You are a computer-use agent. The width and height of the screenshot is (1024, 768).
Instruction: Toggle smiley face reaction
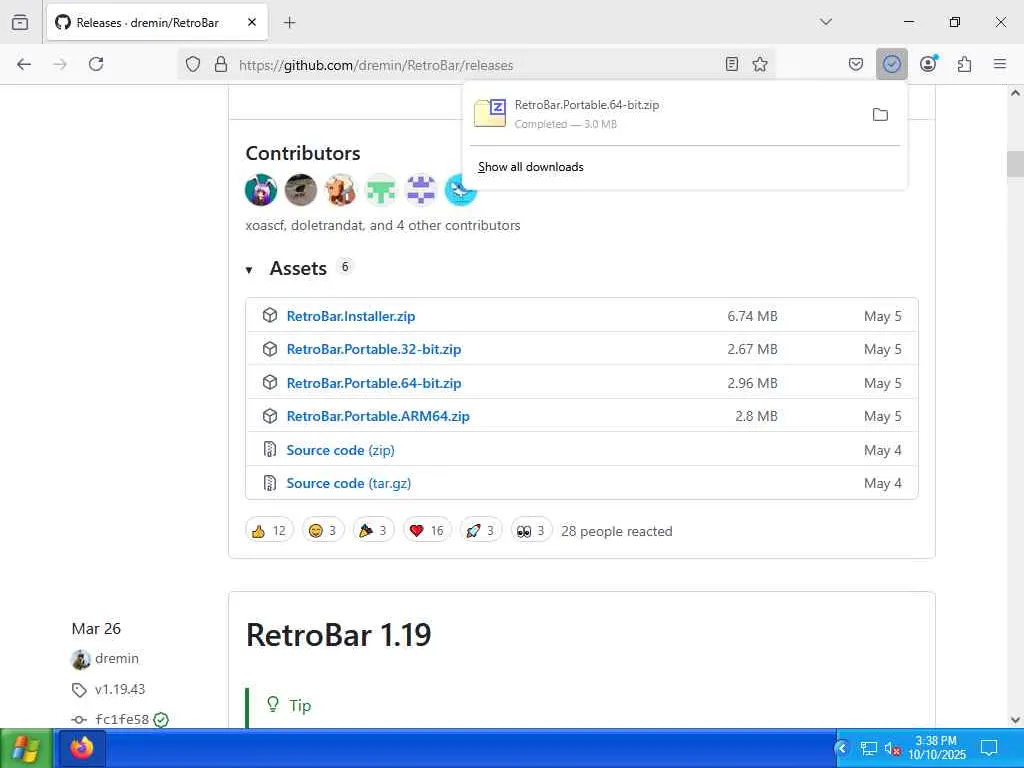(x=323, y=530)
